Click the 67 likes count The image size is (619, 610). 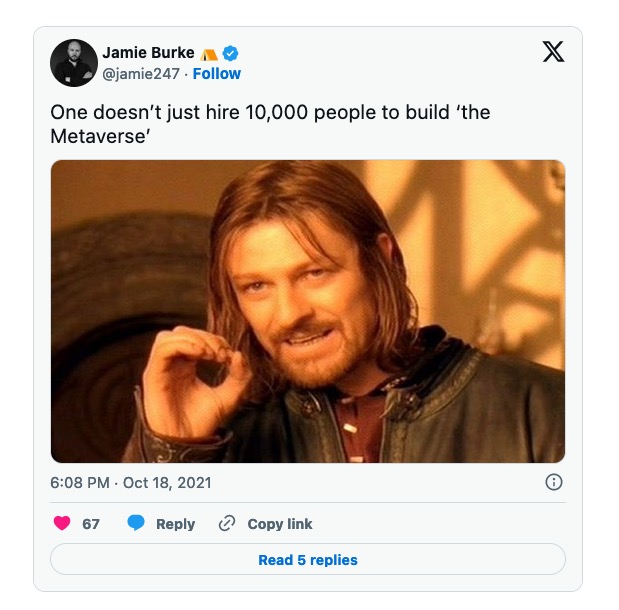point(91,524)
